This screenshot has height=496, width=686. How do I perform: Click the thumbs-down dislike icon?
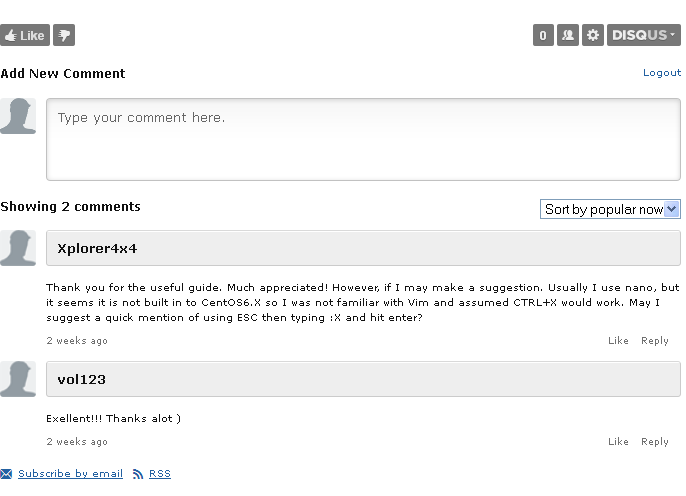[x=64, y=35]
